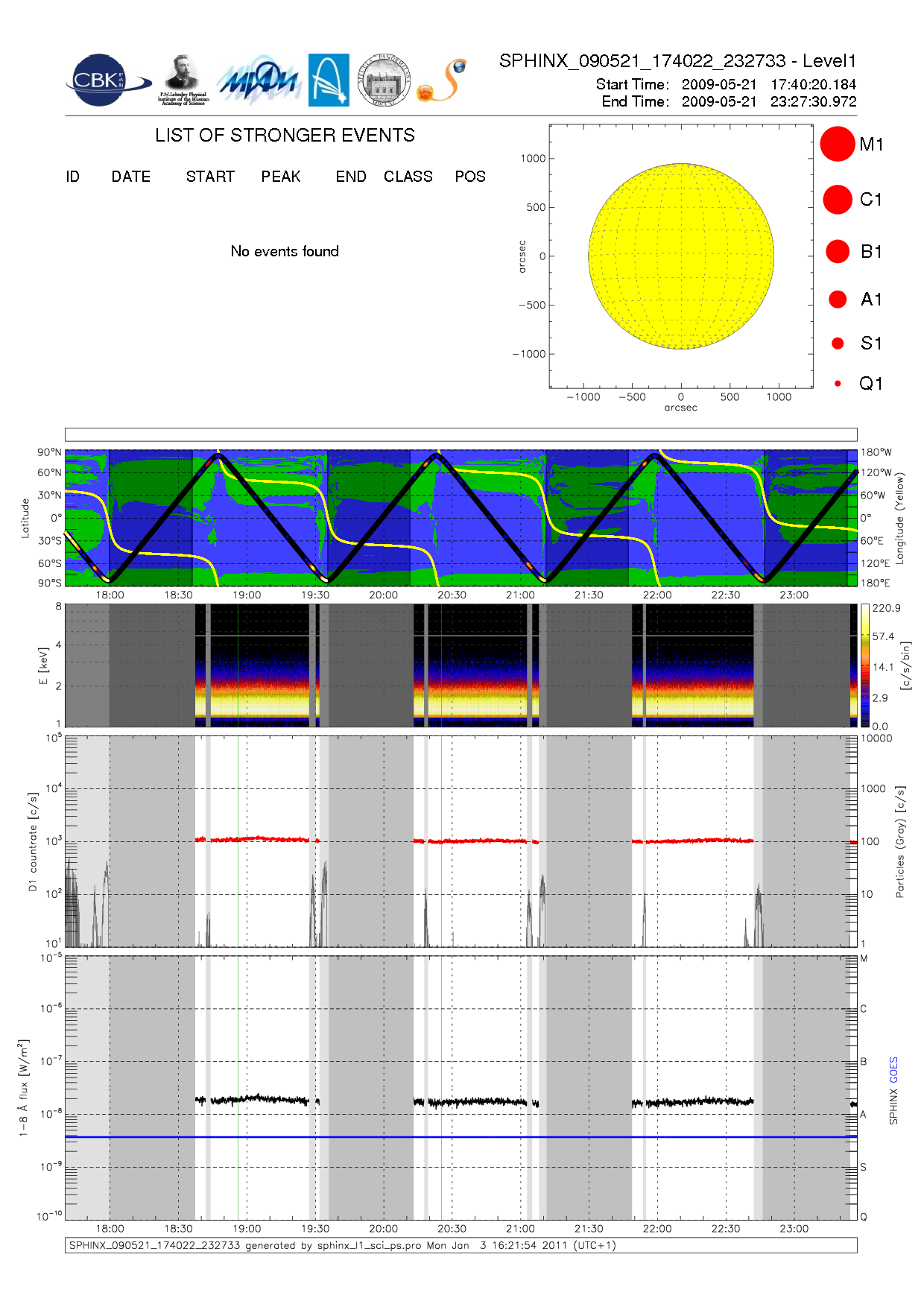Click the PEAK column header
924x1307 pixels.
[x=281, y=177]
